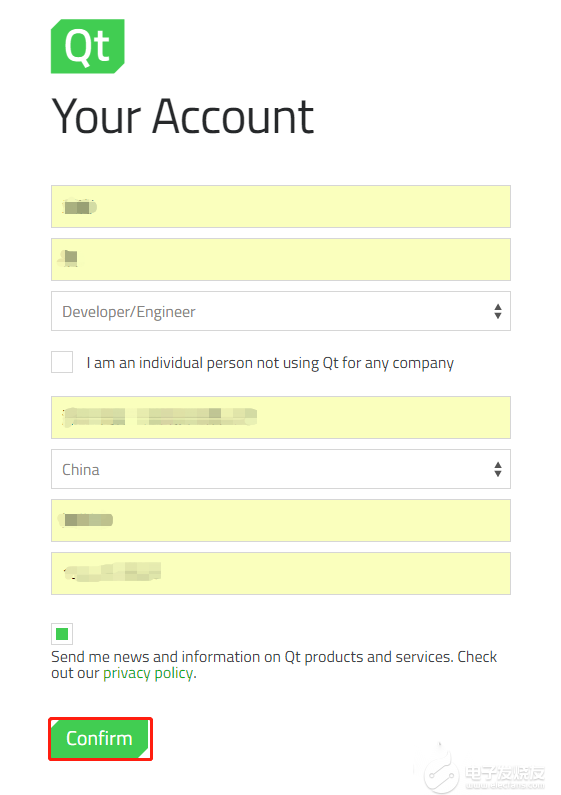Focus the yellow field above the China dropdown
The width and height of the screenshot is (561, 795).
280,417
